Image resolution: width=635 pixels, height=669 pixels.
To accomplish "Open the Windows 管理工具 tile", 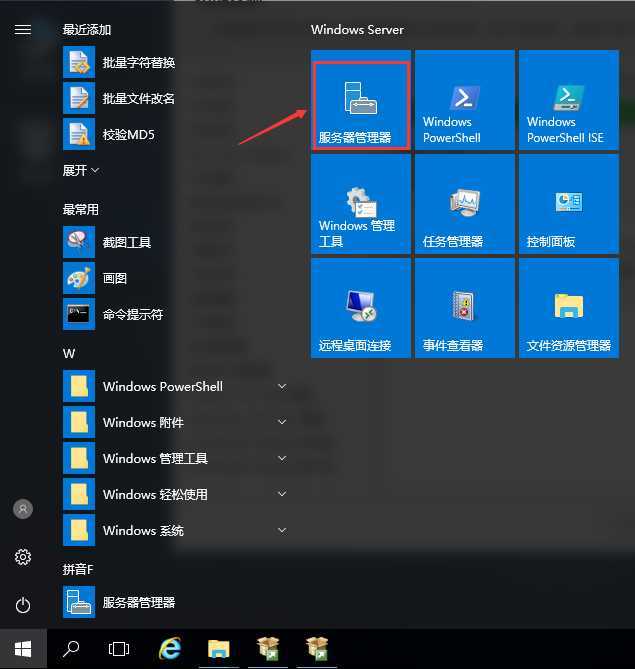I will point(361,204).
